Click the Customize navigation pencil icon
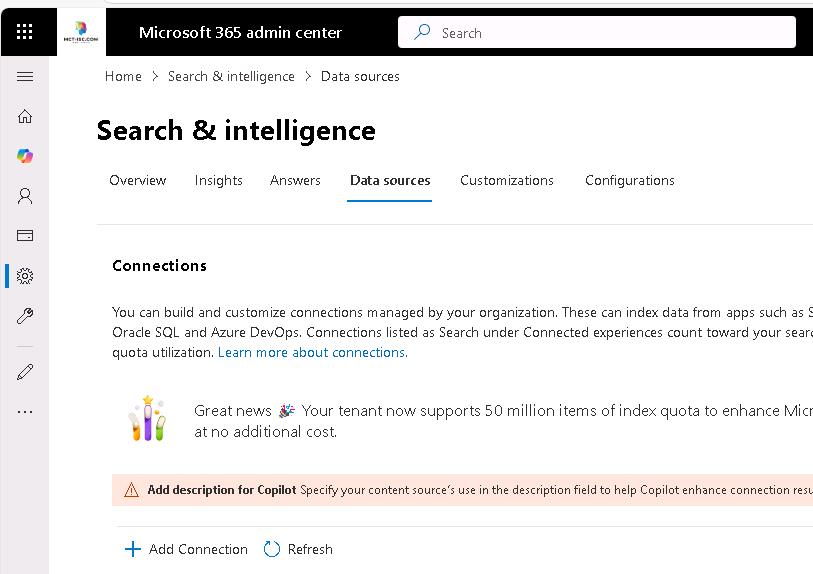Image resolution: width=813 pixels, height=574 pixels. (25, 372)
